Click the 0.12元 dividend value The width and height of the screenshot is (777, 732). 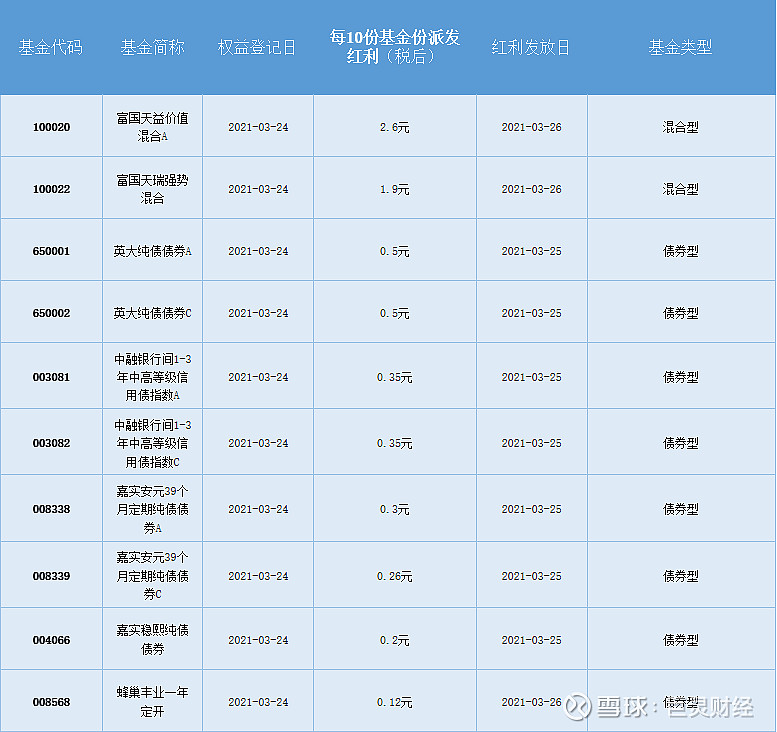[x=394, y=702]
